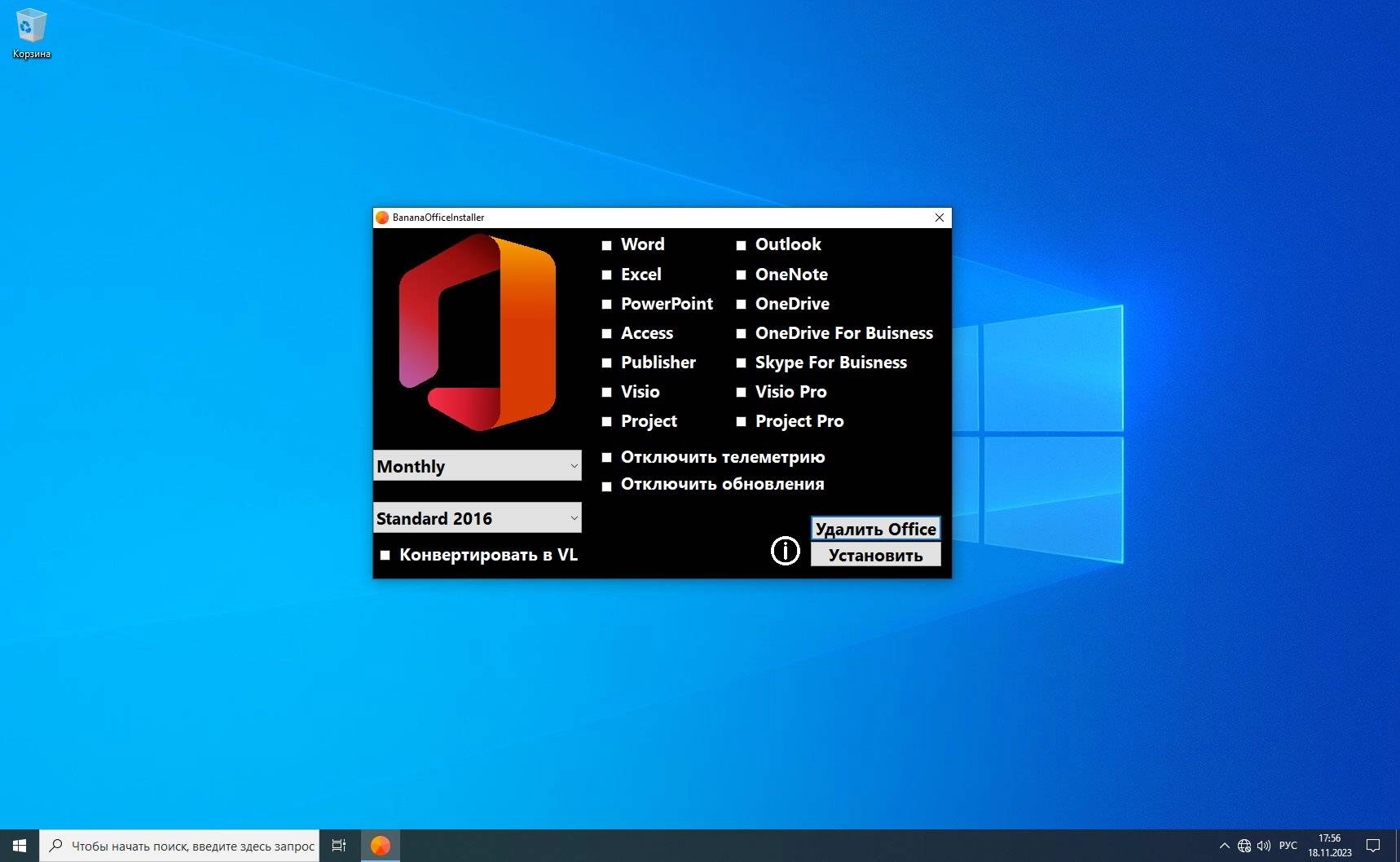The image size is (1400, 862).
Task: Open the network globe tray icon
Action: (x=1244, y=846)
